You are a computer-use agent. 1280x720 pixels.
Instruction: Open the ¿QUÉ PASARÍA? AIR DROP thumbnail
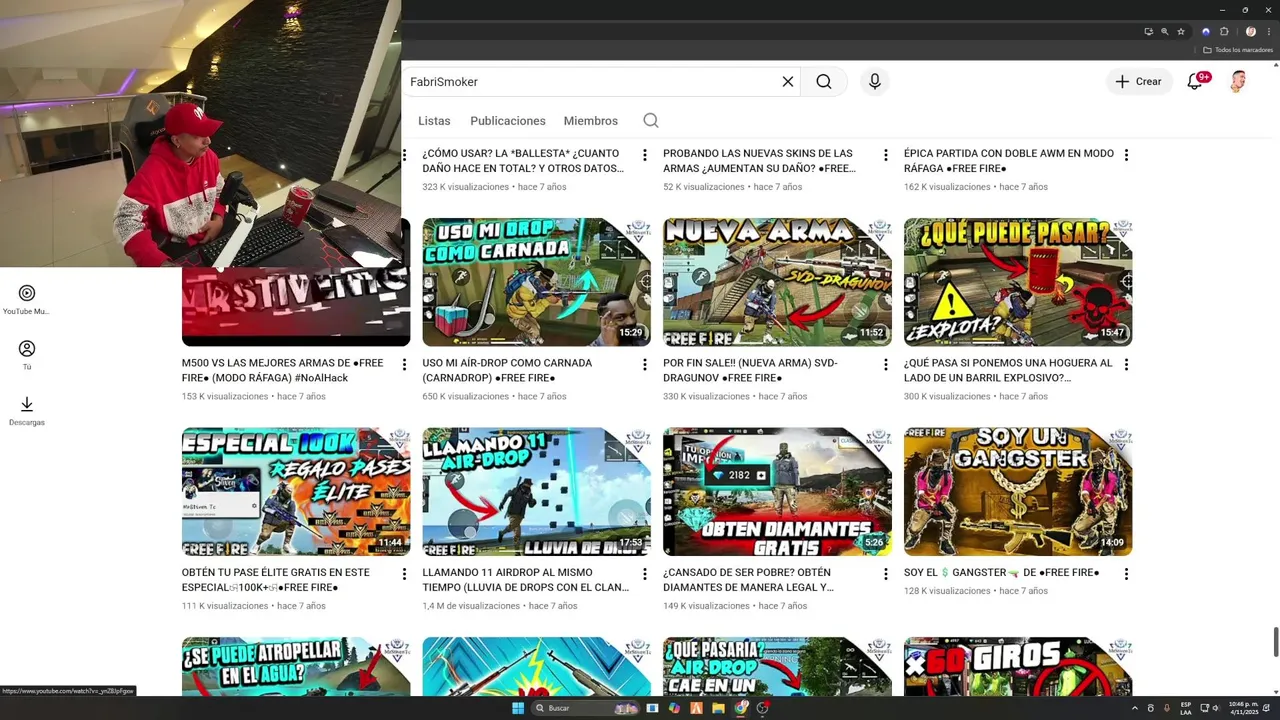point(777,666)
